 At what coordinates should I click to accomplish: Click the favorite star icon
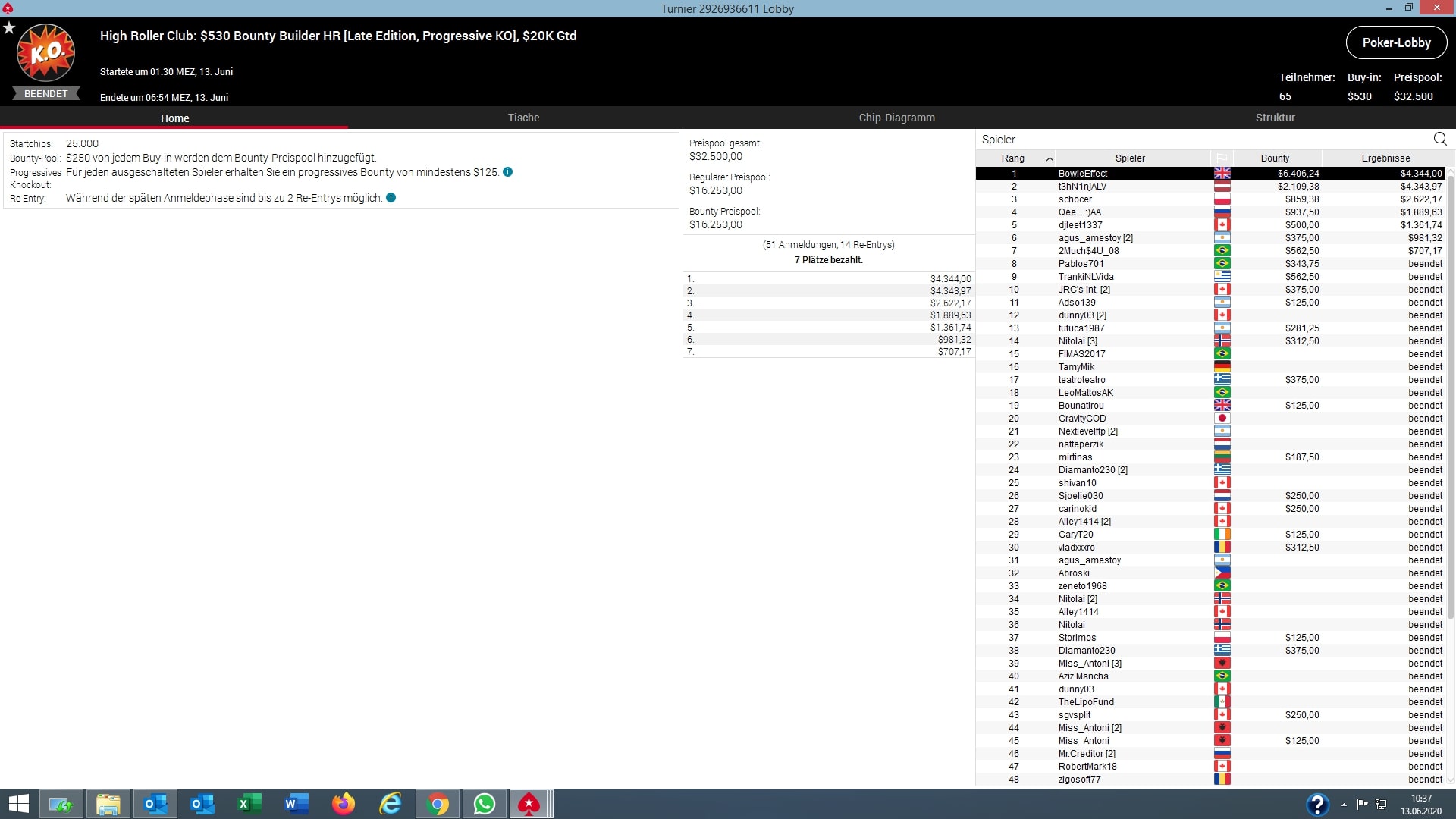click(9, 28)
